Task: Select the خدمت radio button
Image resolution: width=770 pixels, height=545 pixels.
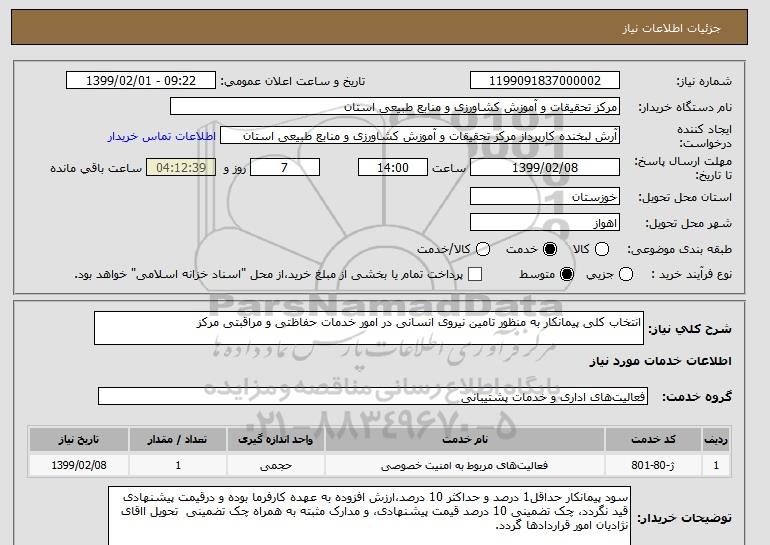Action: 550,249
